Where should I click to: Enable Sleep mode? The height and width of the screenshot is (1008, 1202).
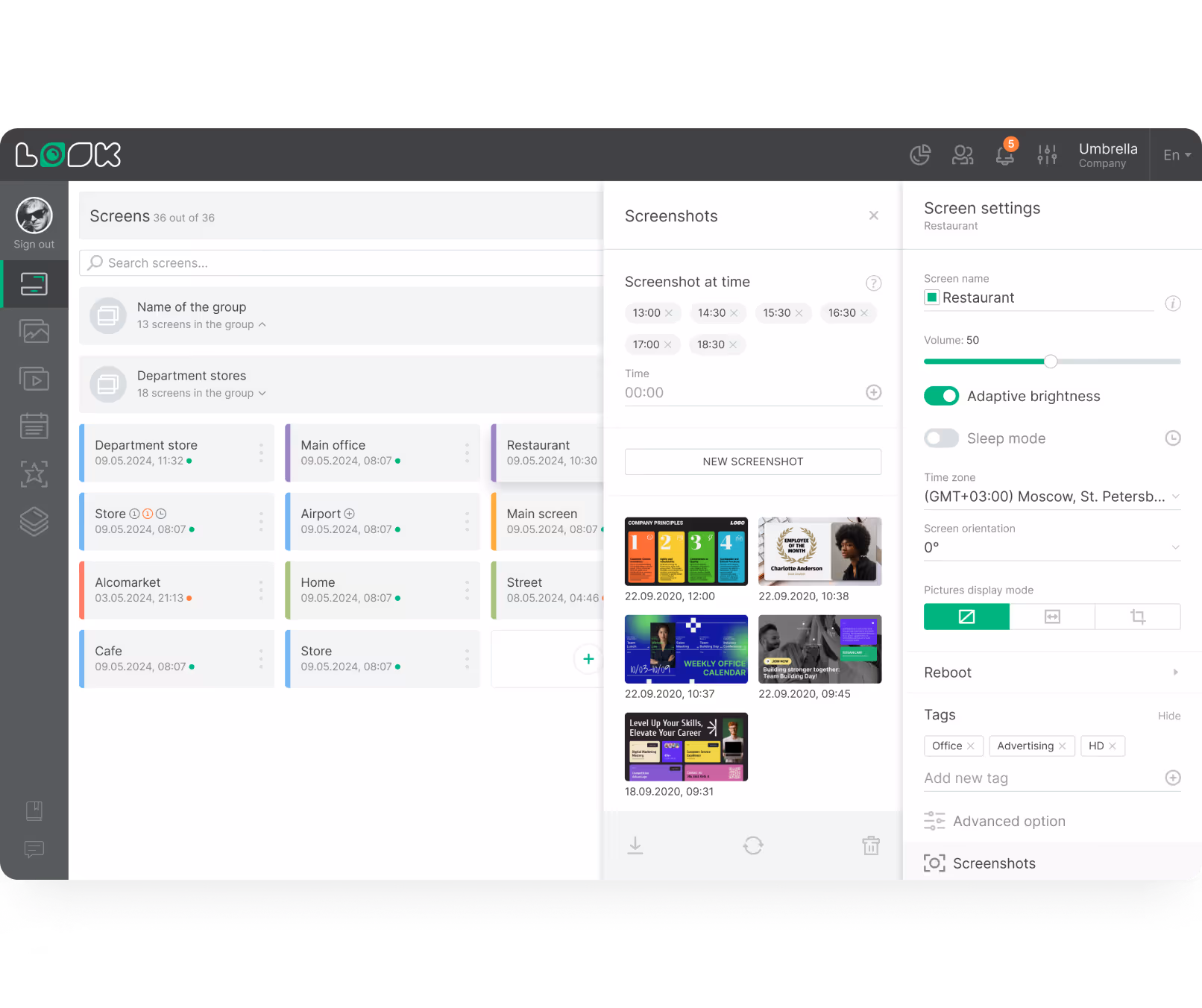[941, 438]
